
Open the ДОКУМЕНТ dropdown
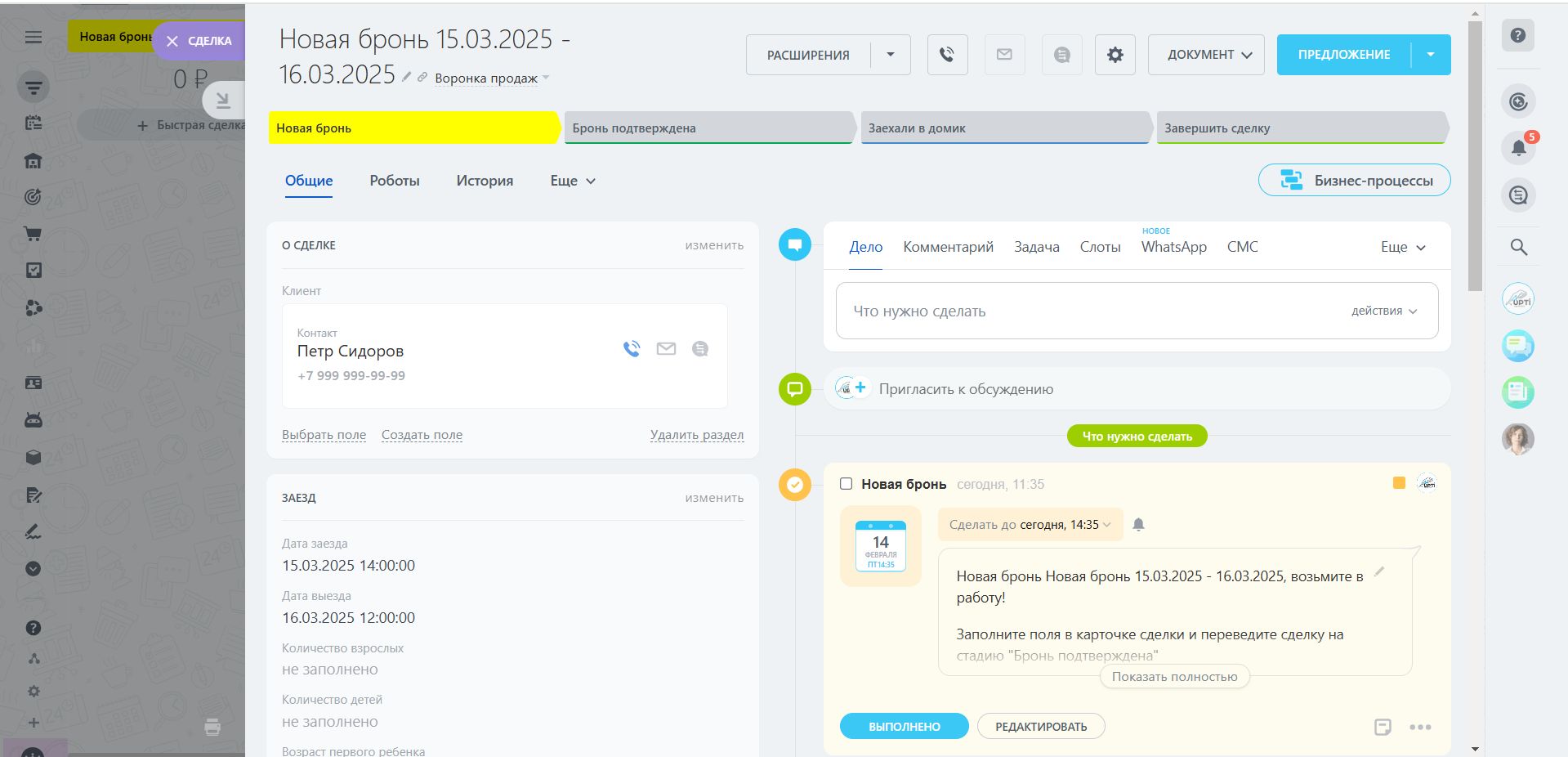click(x=1205, y=55)
